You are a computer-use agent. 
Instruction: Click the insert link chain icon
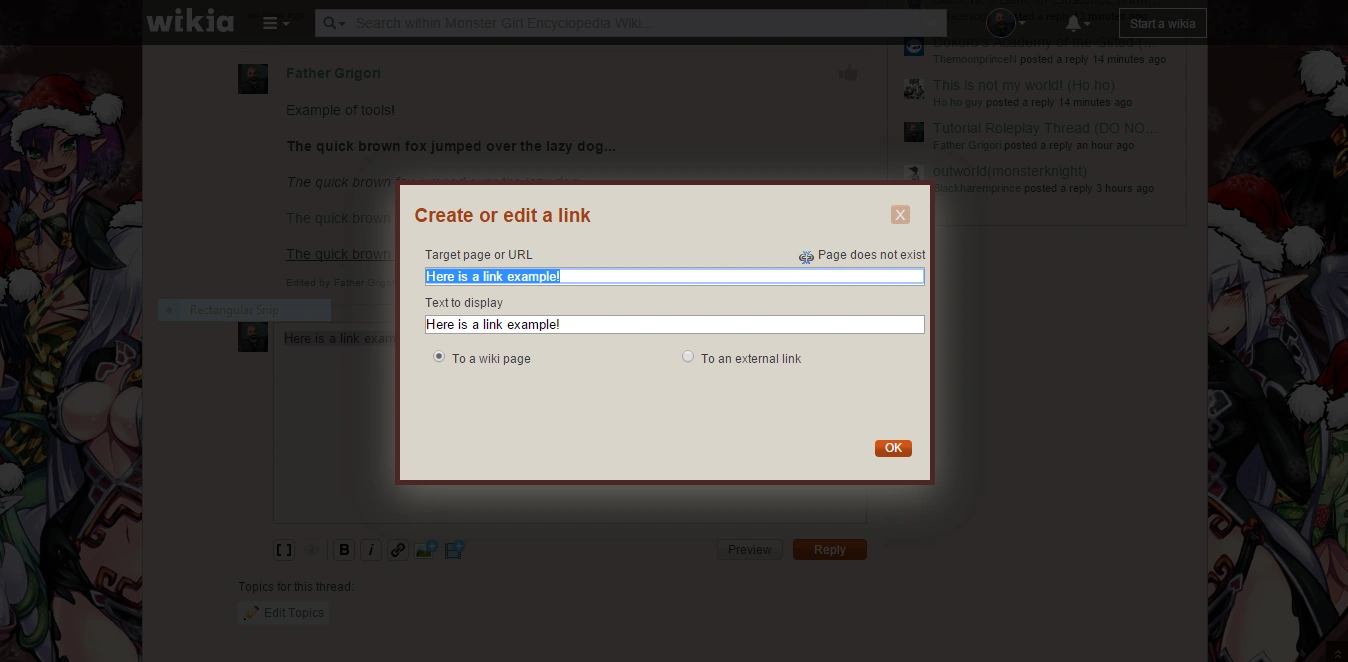pyautogui.click(x=397, y=550)
